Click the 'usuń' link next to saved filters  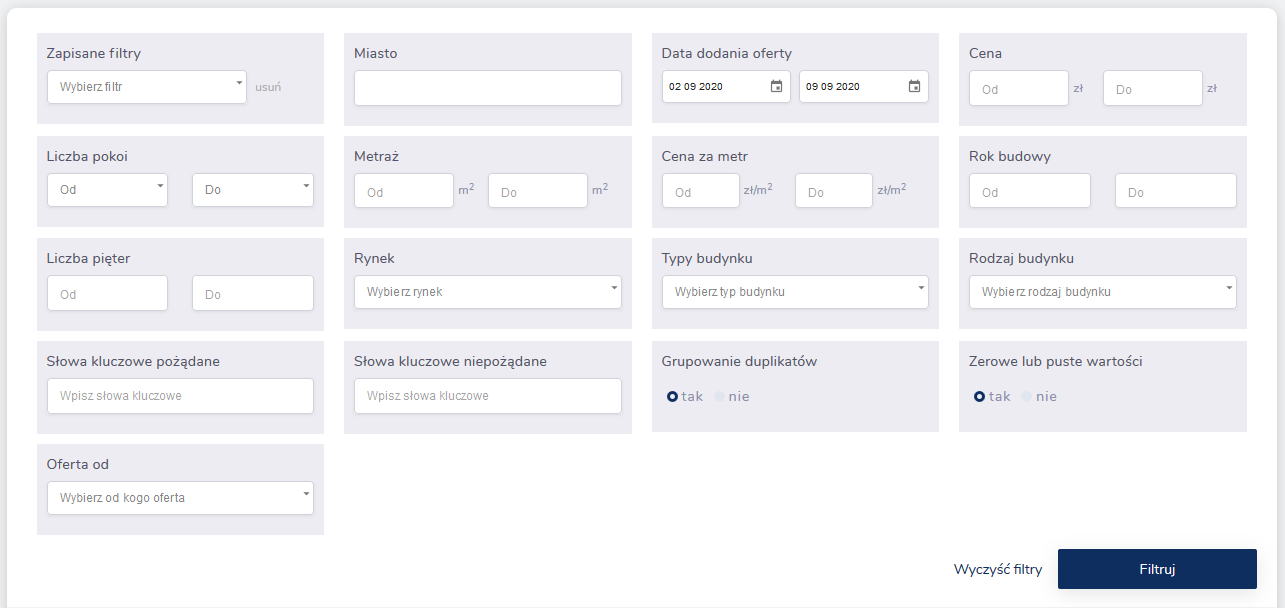[268, 87]
